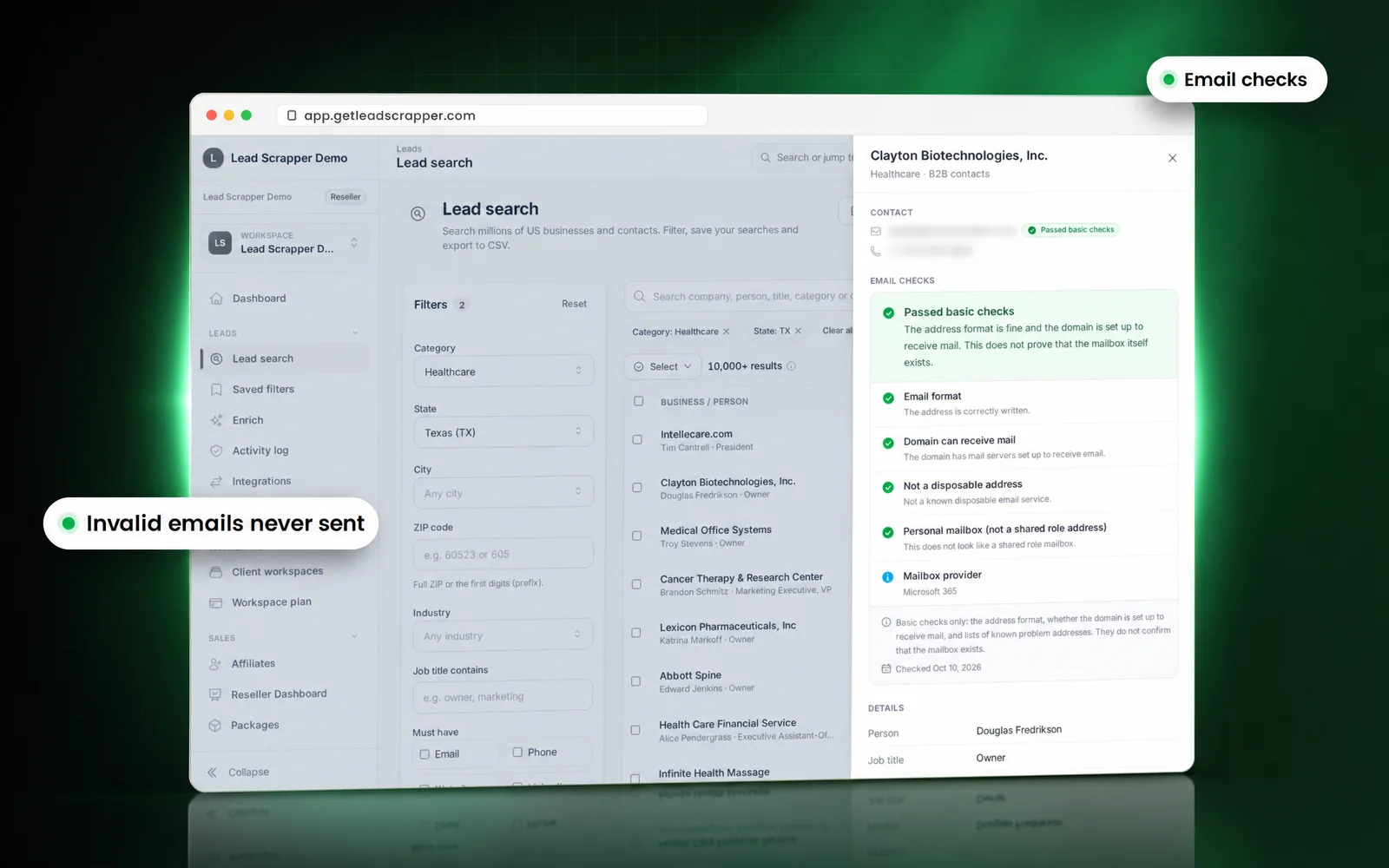This screenshot has height=868, width=1389.
Task: Click the Search or jump to box
Action: (x=803, y=157)
